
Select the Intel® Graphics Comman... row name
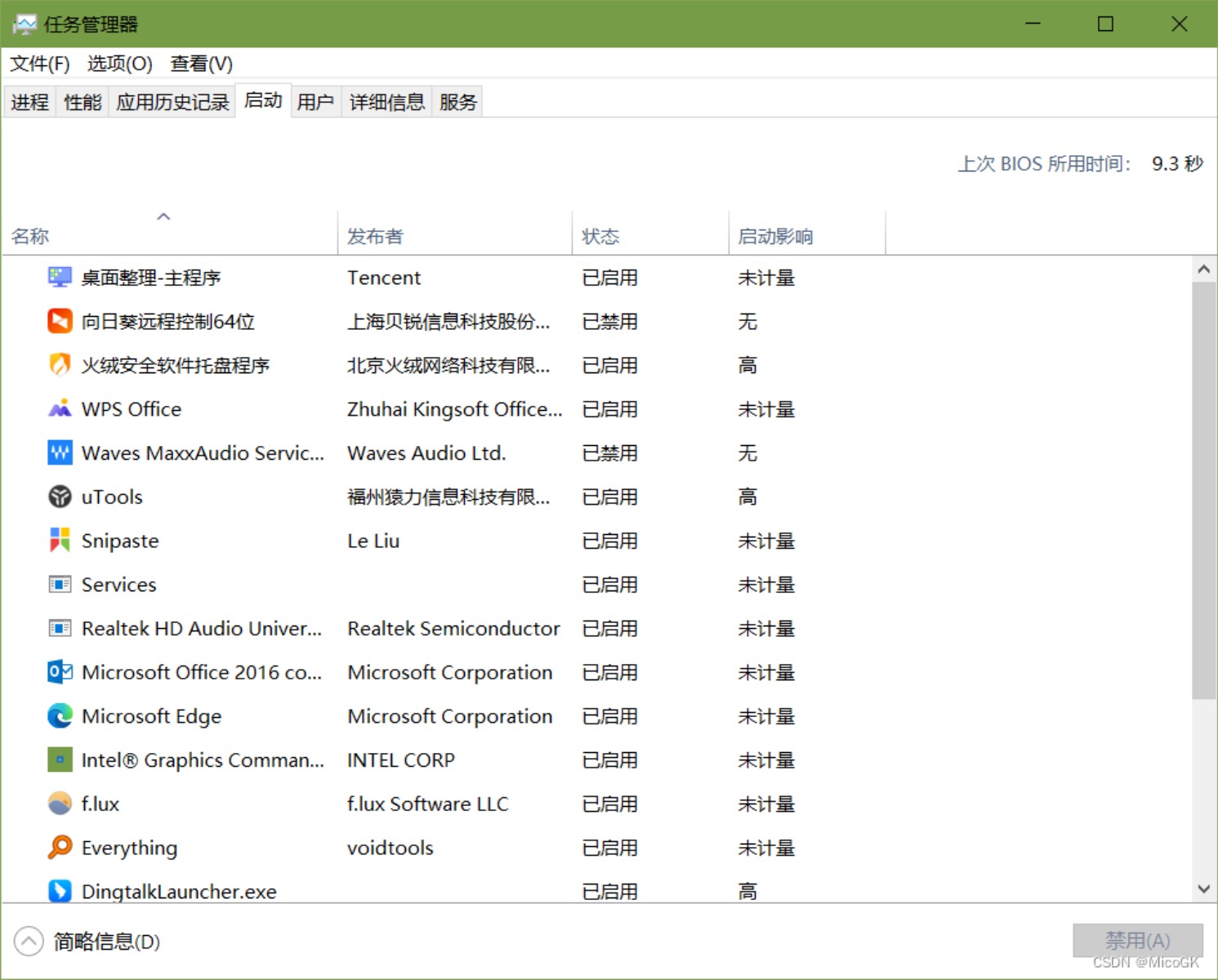click(203, 760)
